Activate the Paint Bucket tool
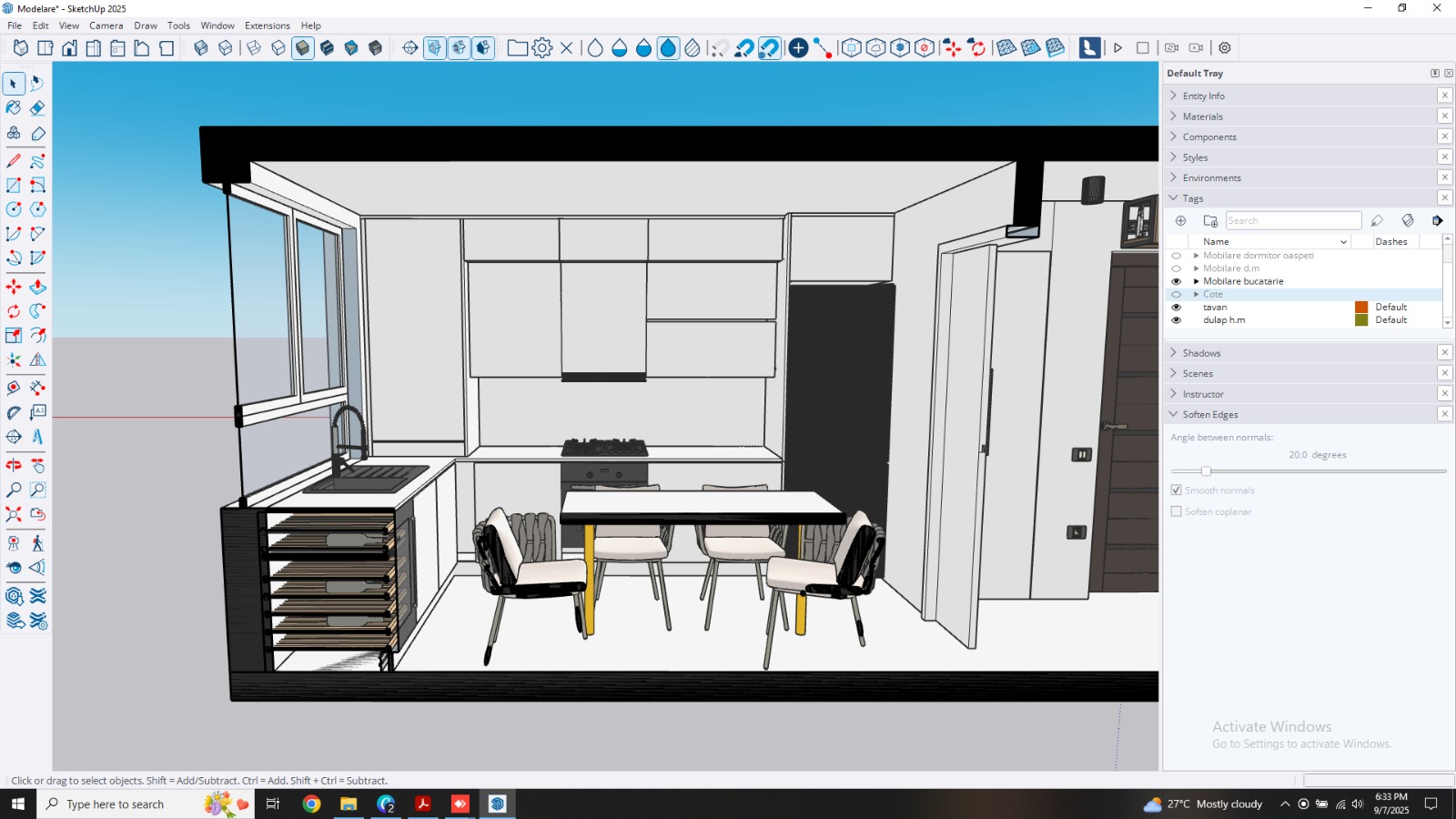Viewport: 1456px width, 819px height. tap(14, 108)
